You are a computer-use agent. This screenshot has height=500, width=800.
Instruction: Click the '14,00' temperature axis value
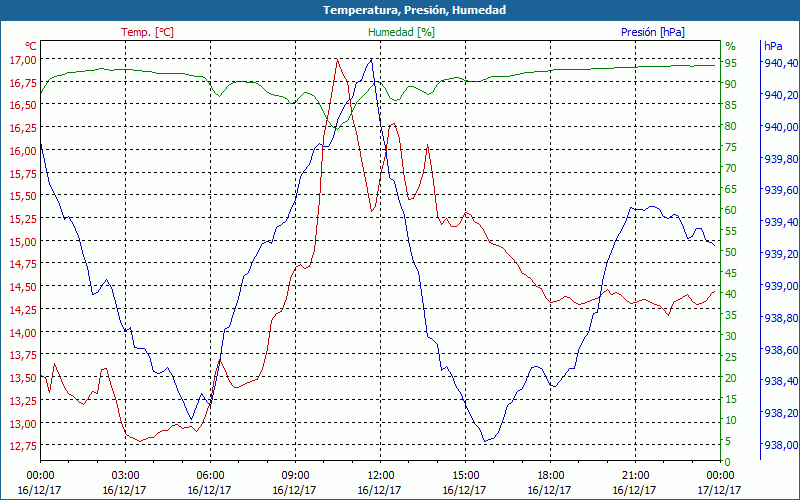coord(23,333)
